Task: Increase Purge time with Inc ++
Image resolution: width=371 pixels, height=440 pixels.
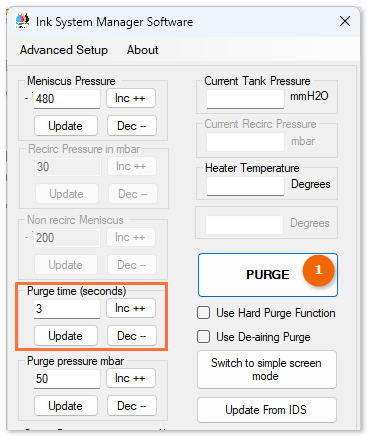Action: (x=131, y=308)
